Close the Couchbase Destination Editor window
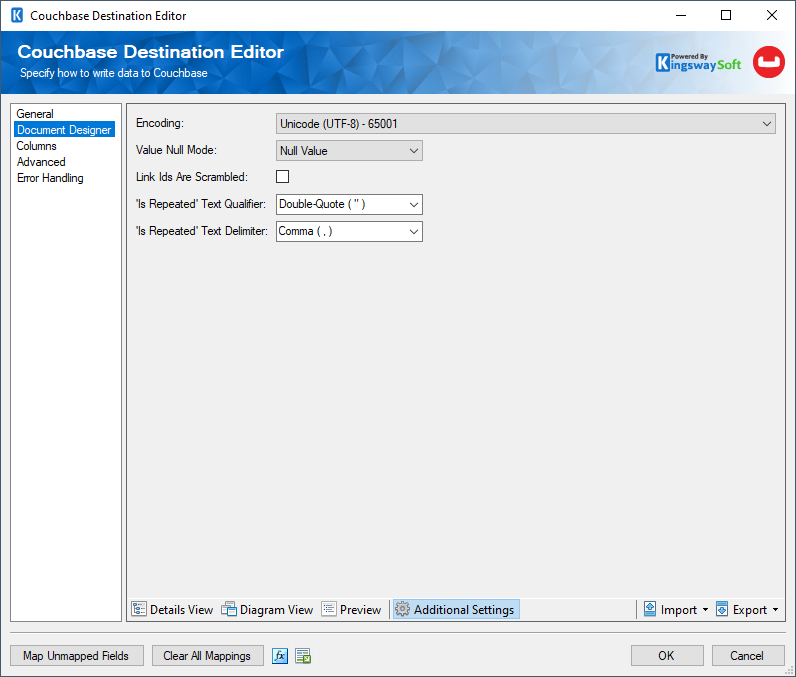The width and height of the screenshot is (796, 677). (772, 15)
